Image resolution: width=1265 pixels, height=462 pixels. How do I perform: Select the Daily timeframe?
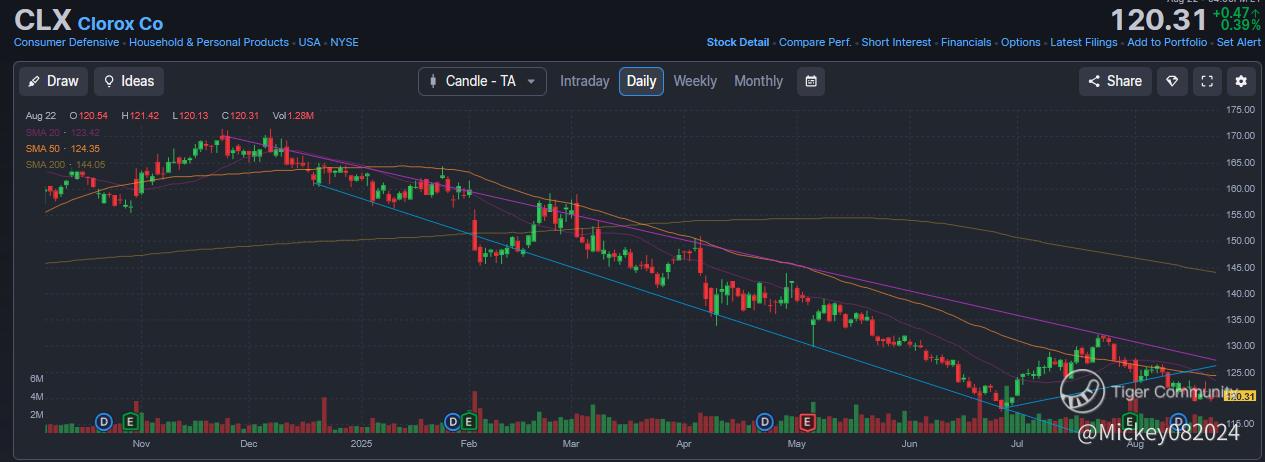tap(641, 81)
